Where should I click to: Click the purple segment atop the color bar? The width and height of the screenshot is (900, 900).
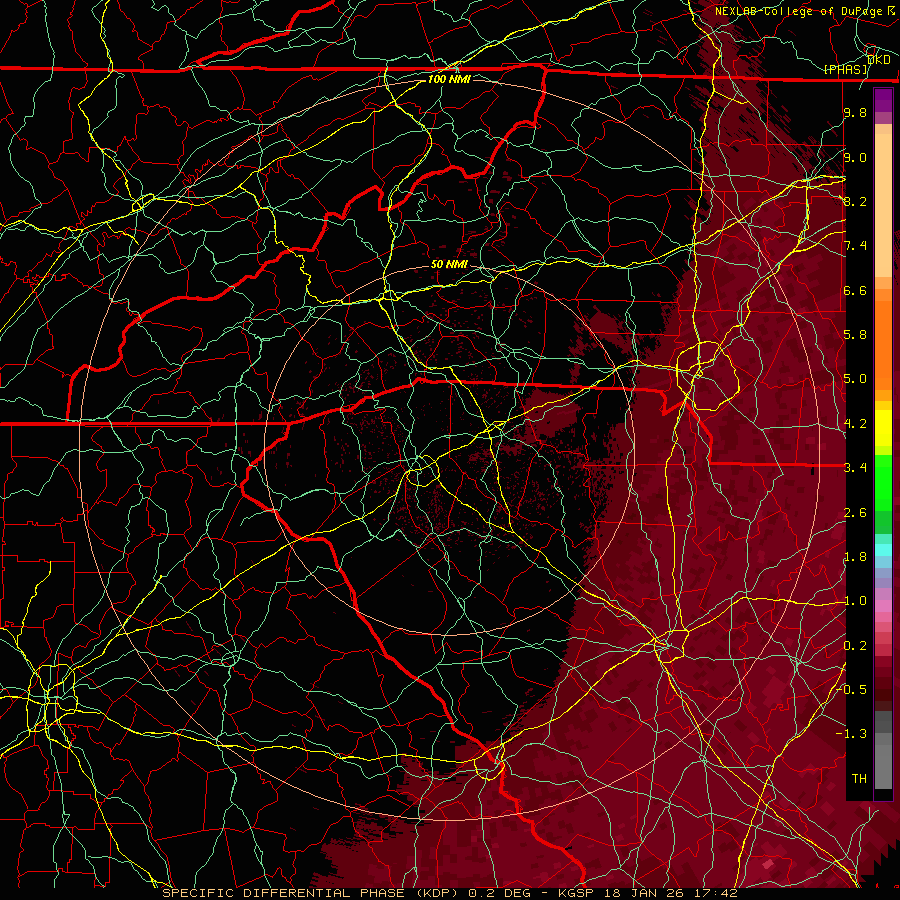(883, 100)
